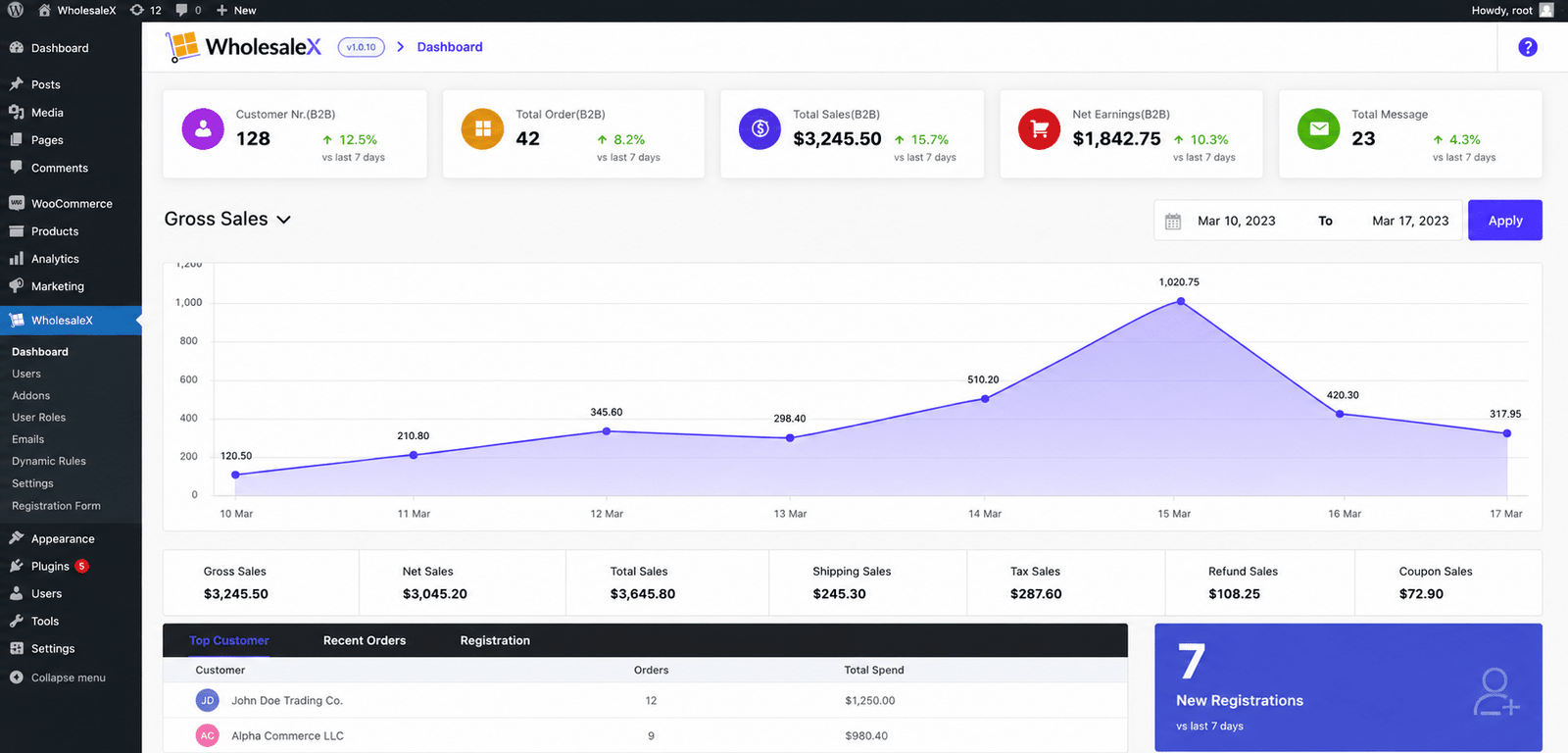Click the green Total Message envelope icon
1568x753 pixels.
pos(1318,129)
